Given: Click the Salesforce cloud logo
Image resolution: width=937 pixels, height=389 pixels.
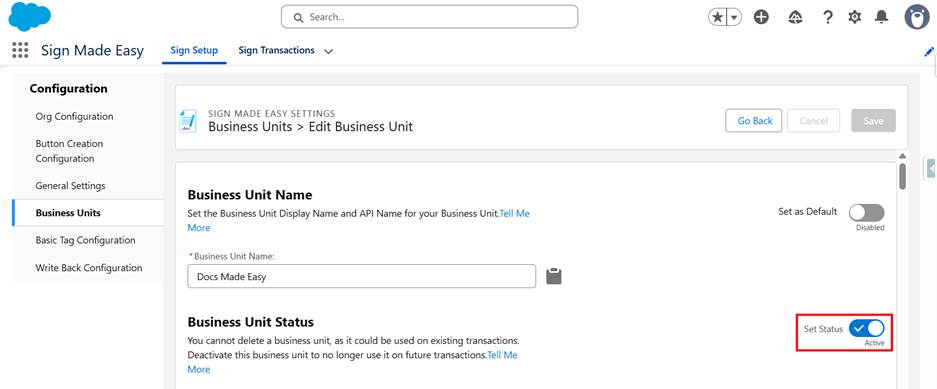Looking at the screenshot, I should pos(29,17).
